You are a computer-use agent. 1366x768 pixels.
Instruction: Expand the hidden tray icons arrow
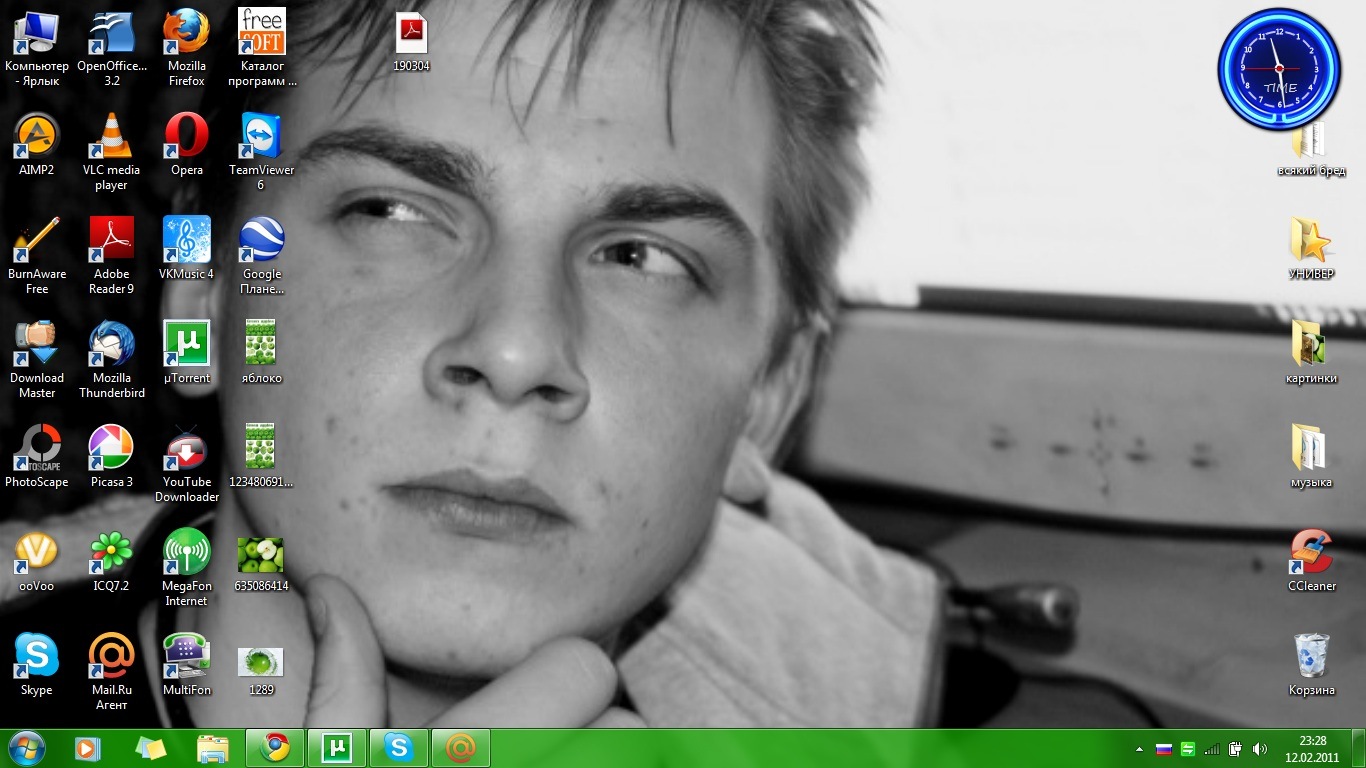[1138, 748]
